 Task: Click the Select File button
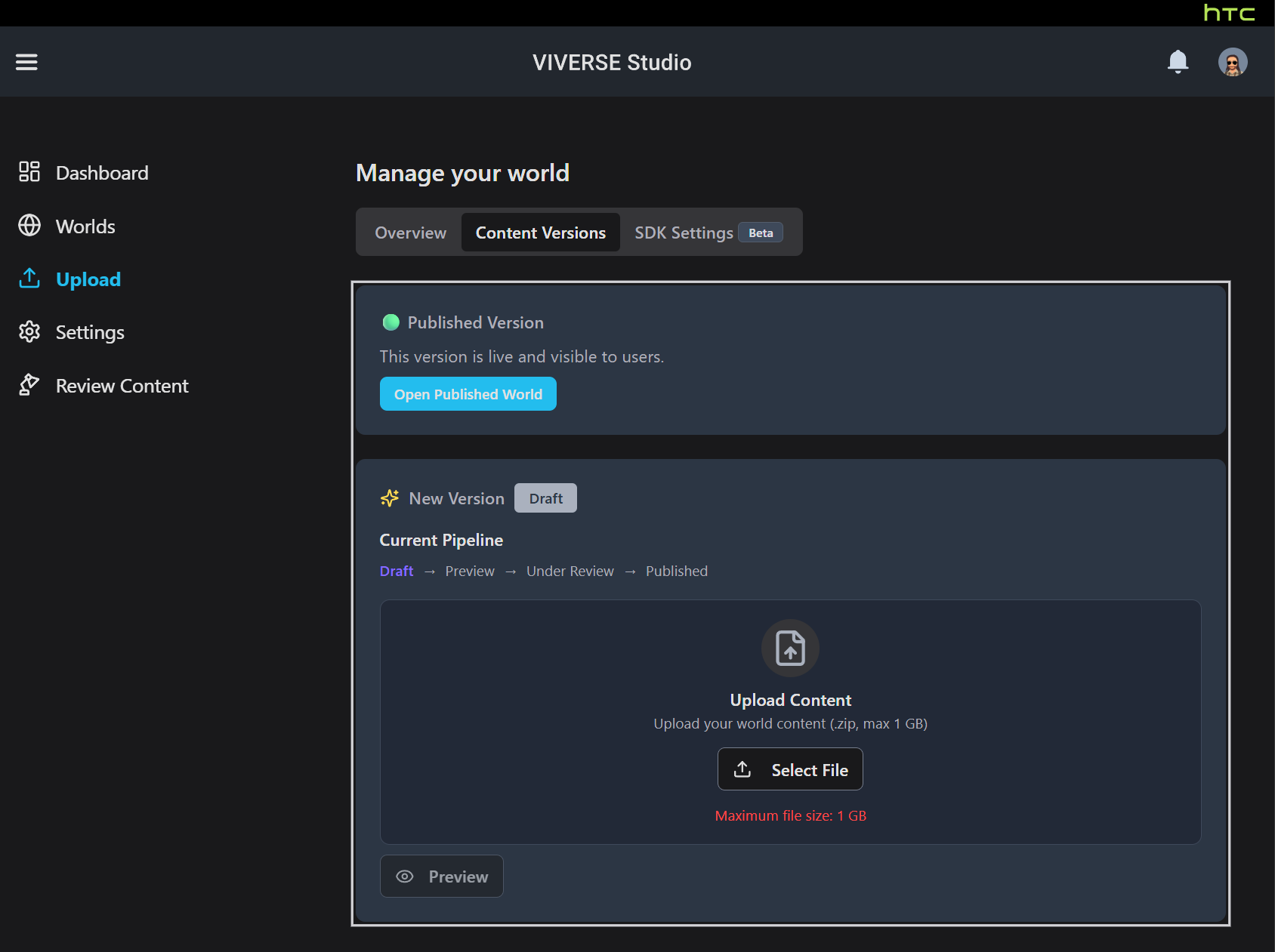(790, 769)
